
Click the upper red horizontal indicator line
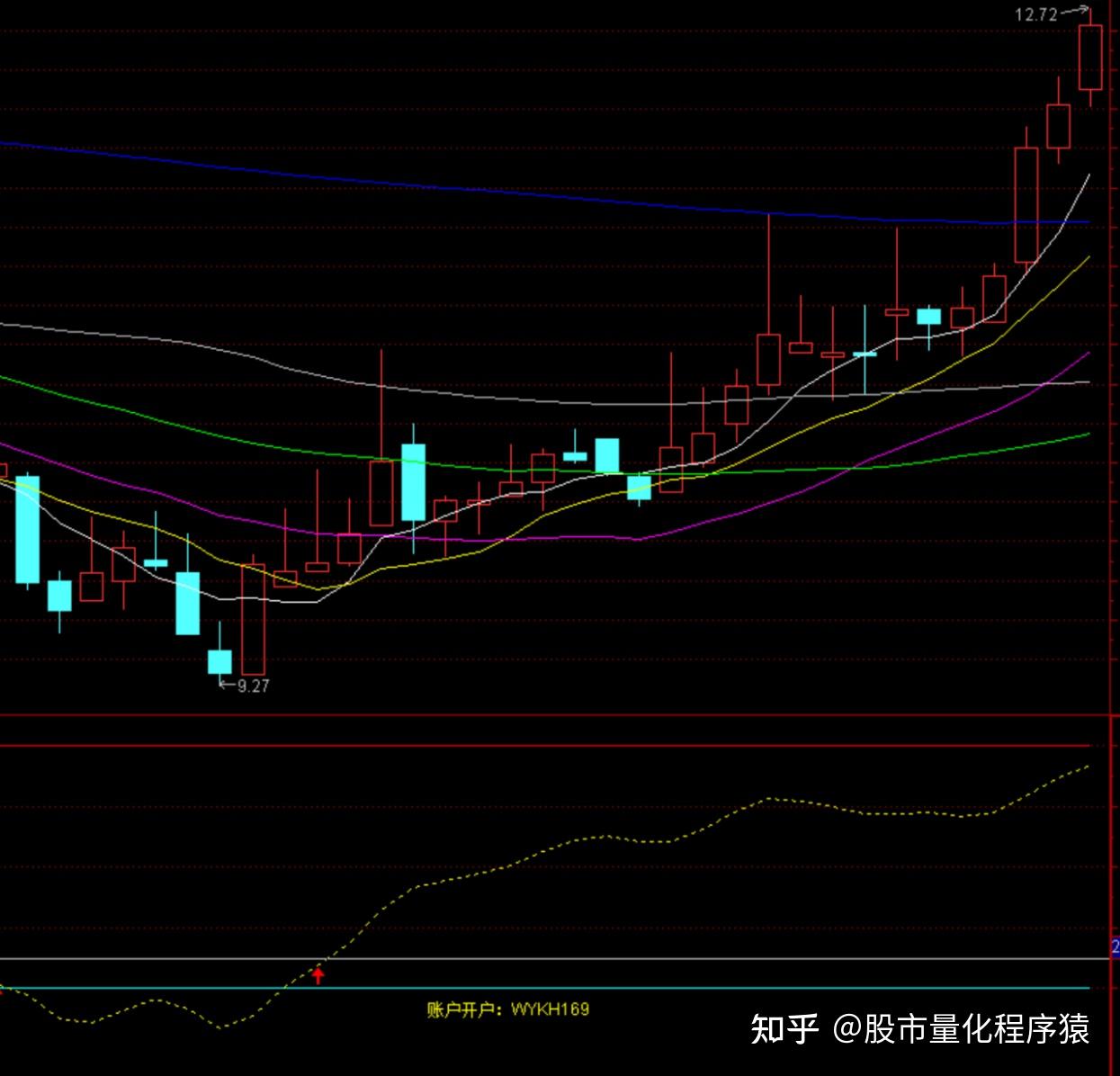click(545, 746)
